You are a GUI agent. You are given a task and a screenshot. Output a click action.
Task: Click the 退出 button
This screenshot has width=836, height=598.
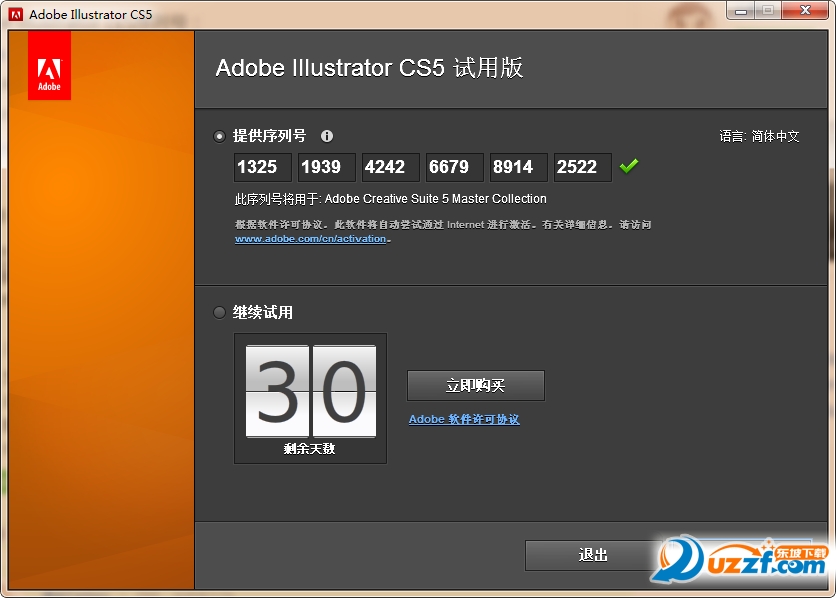coord(593,555)
